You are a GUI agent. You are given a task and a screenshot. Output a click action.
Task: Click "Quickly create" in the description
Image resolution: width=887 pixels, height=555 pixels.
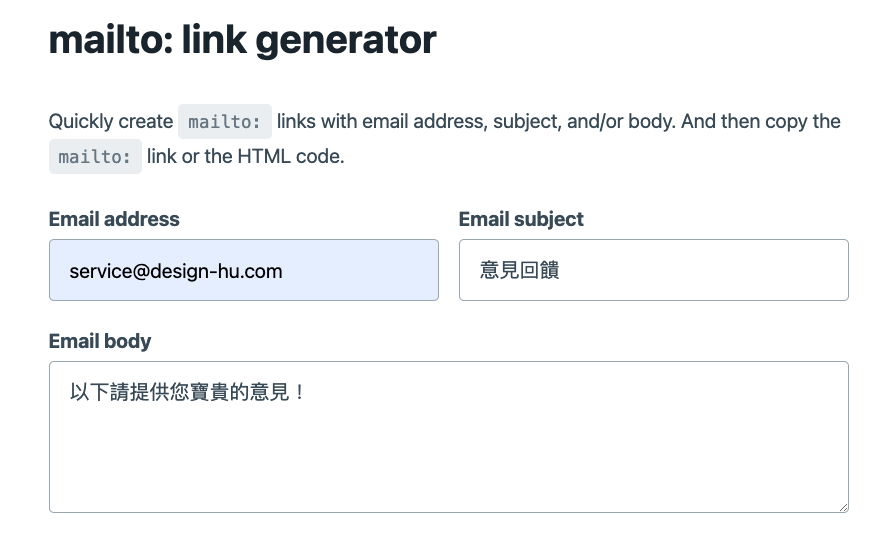click(110, 122)
